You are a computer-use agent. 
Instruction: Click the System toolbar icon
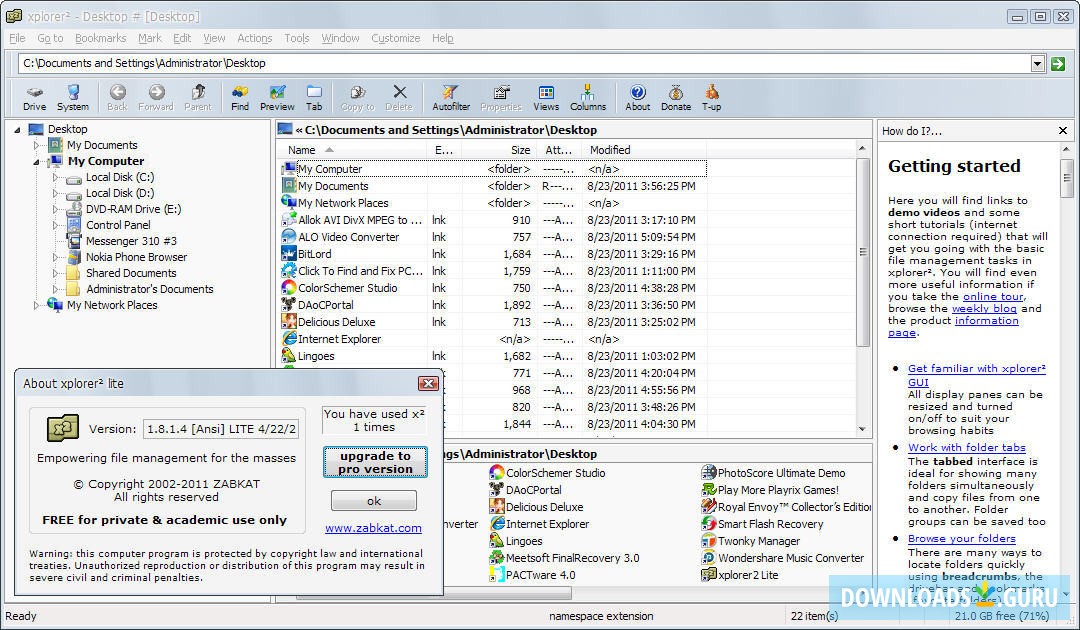pyautogui.click(x=73, y=97)
